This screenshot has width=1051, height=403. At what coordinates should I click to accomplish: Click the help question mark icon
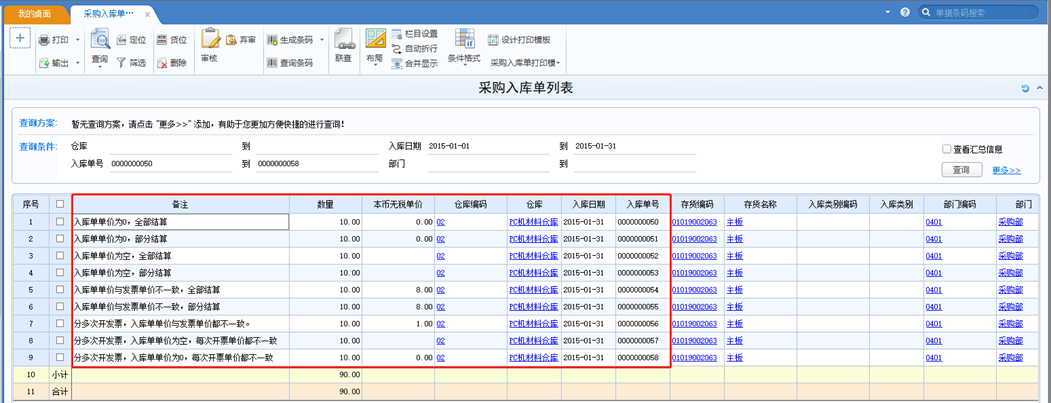click(905, 13)
